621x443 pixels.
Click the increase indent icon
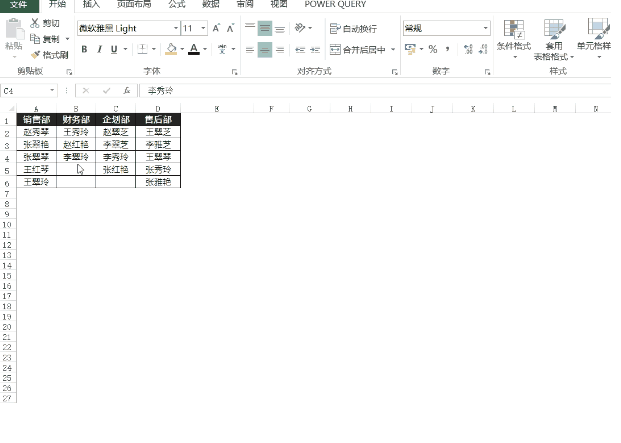pyautogui.click(x=315, y=50)
